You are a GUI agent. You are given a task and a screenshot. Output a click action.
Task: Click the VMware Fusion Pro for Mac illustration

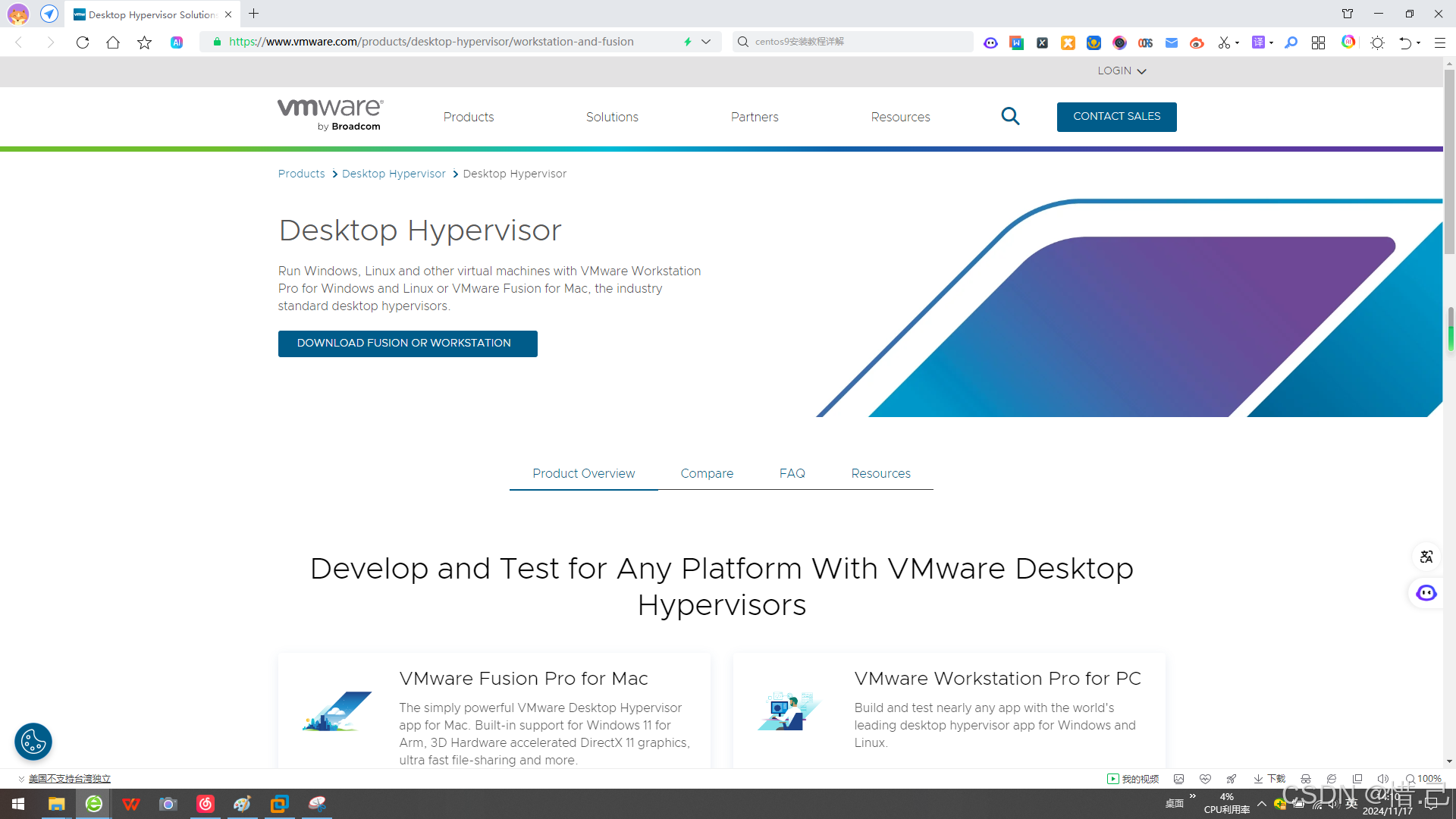coord(337,711)
